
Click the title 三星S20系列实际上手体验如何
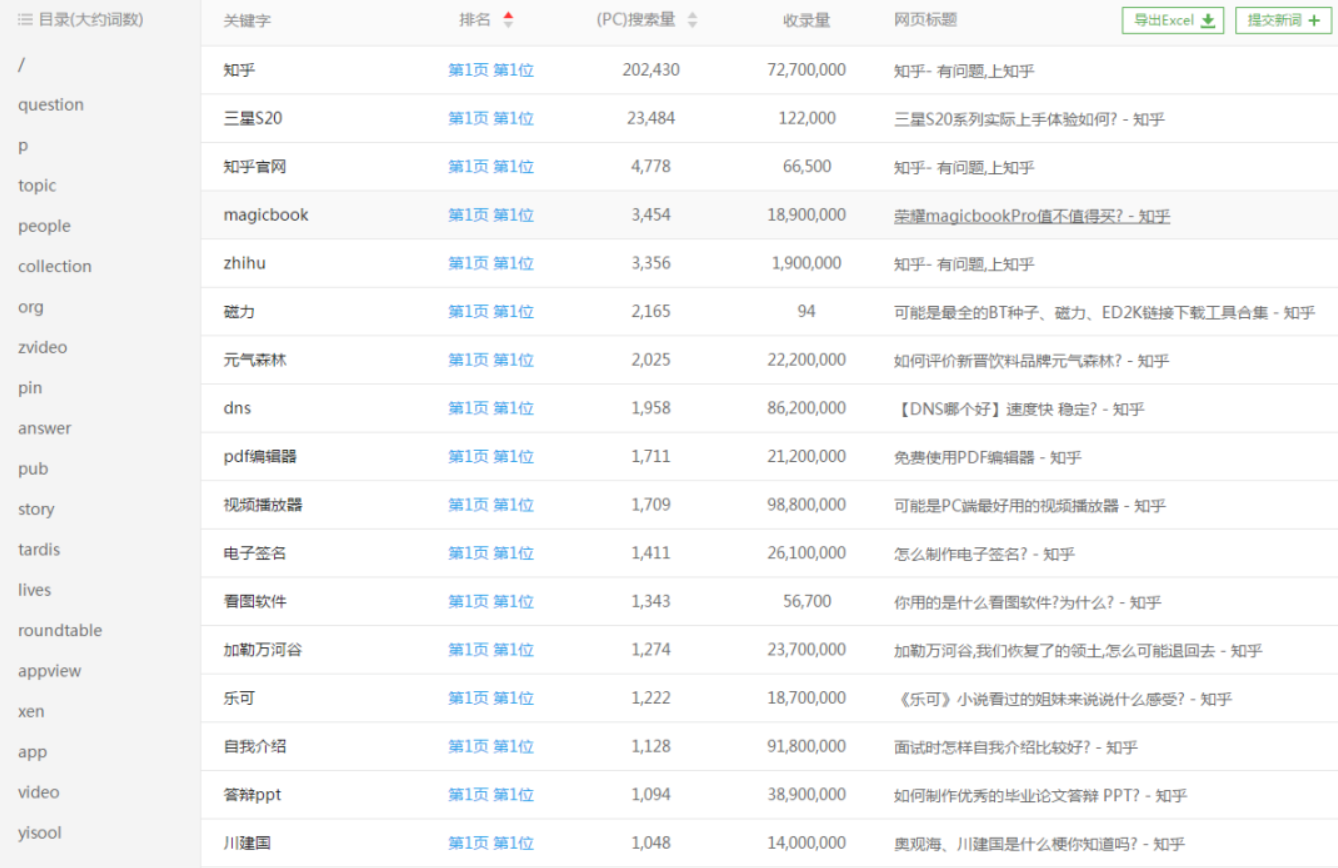pos(1029,119)
